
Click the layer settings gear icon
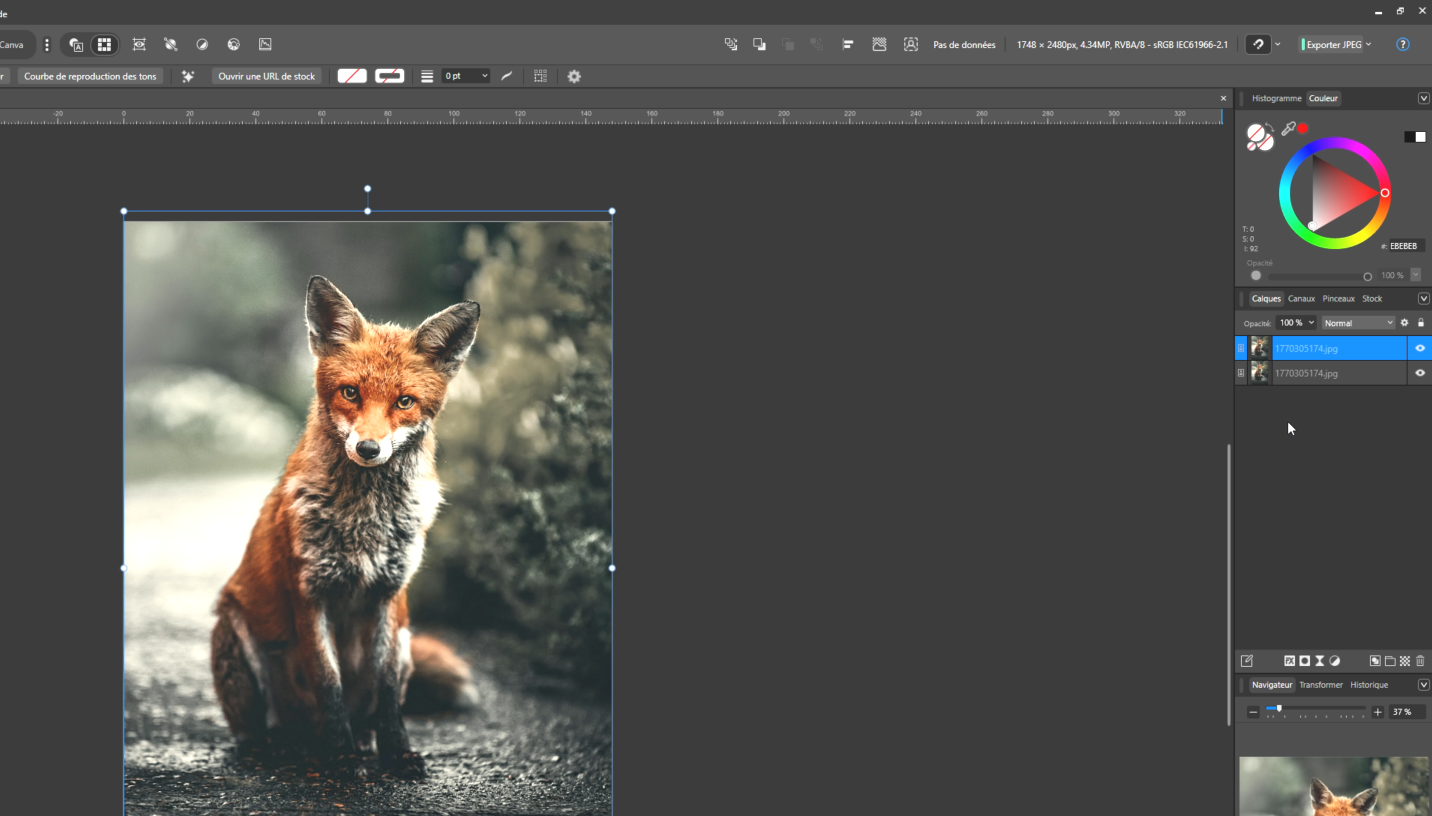[1404, 323]
